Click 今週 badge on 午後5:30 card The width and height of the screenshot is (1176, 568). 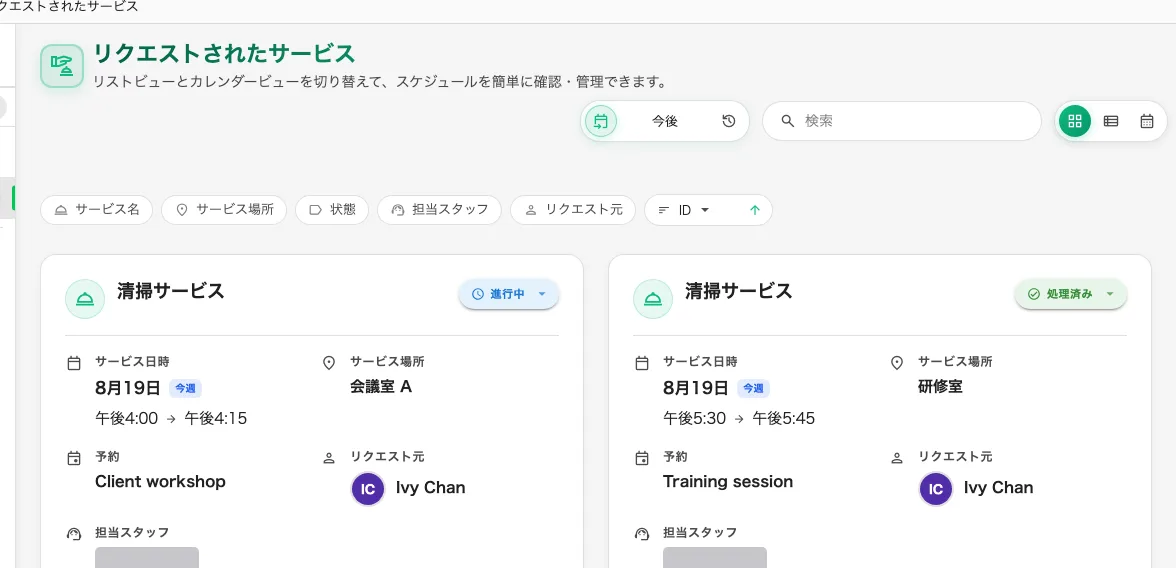click(753, 388)
